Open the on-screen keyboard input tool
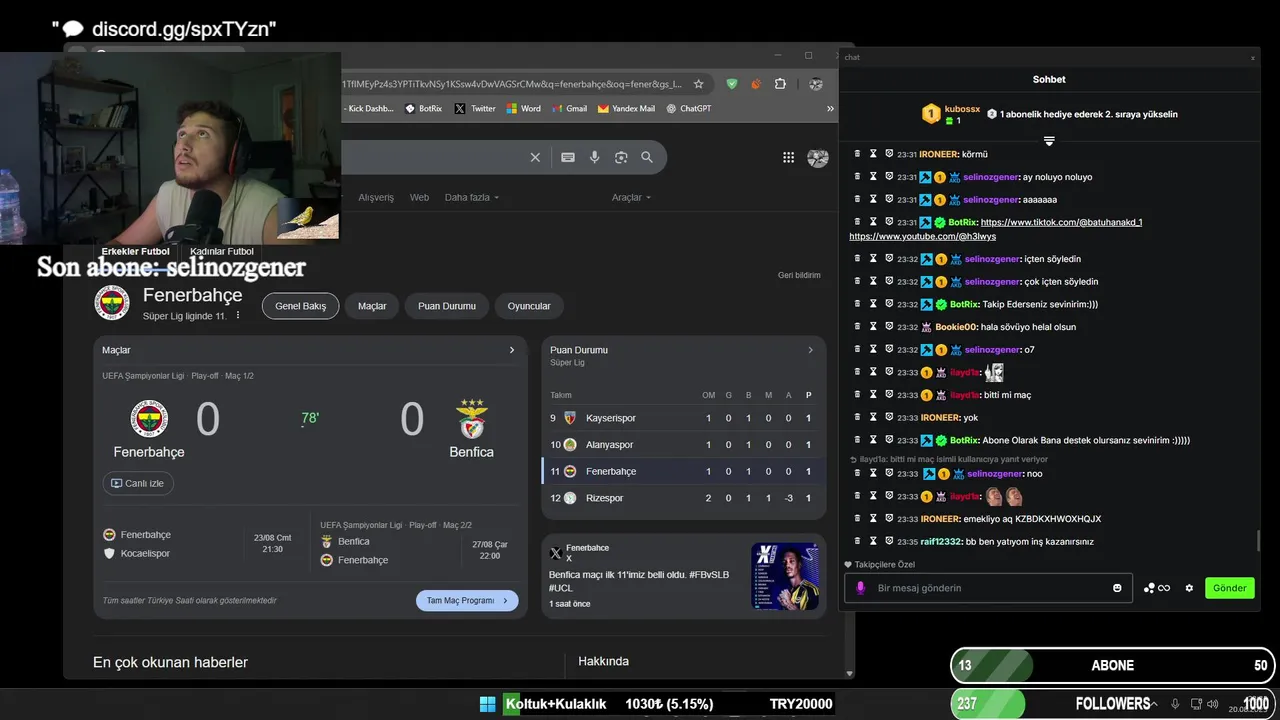 coord(568,157)
